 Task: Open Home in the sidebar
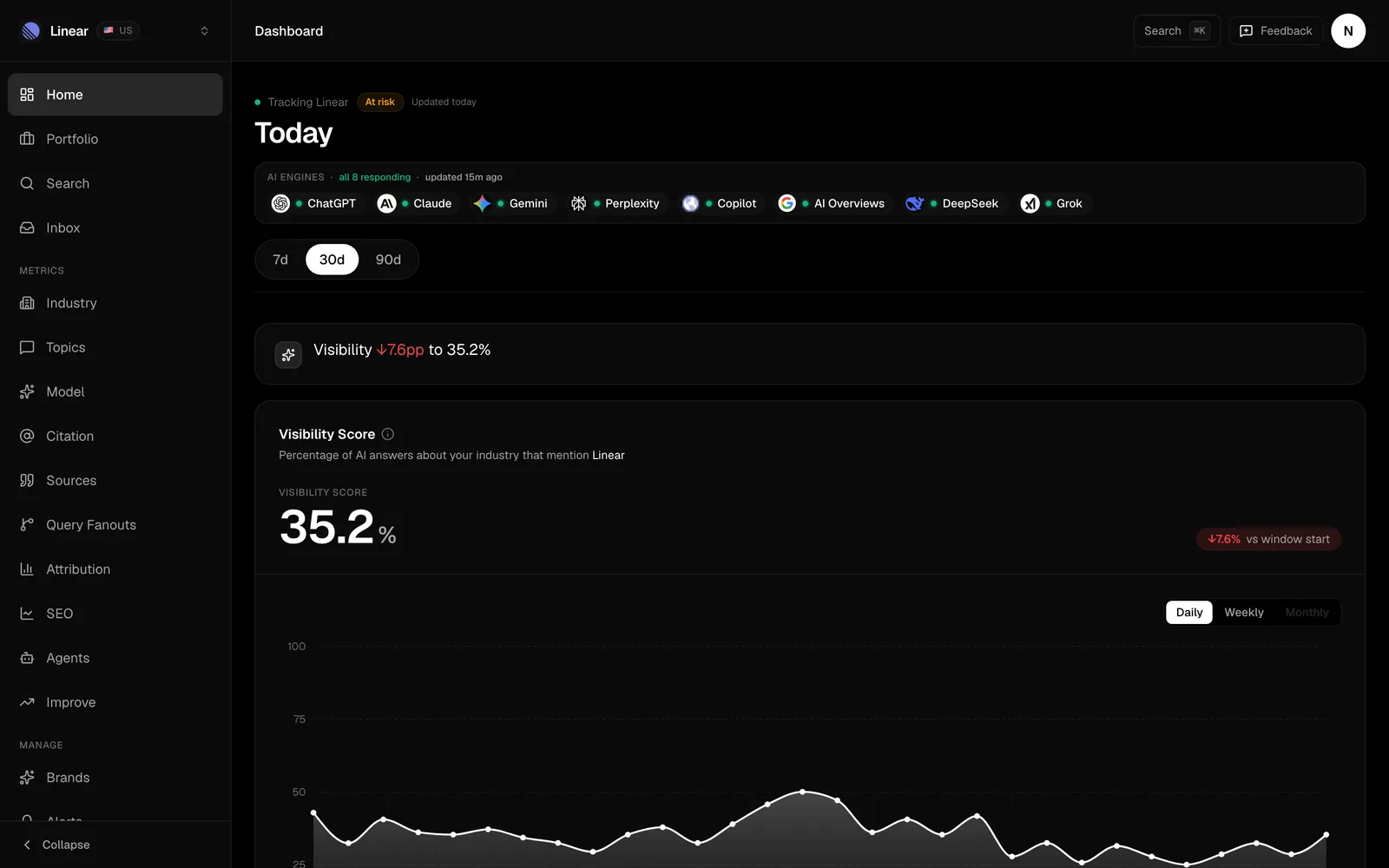115,95
